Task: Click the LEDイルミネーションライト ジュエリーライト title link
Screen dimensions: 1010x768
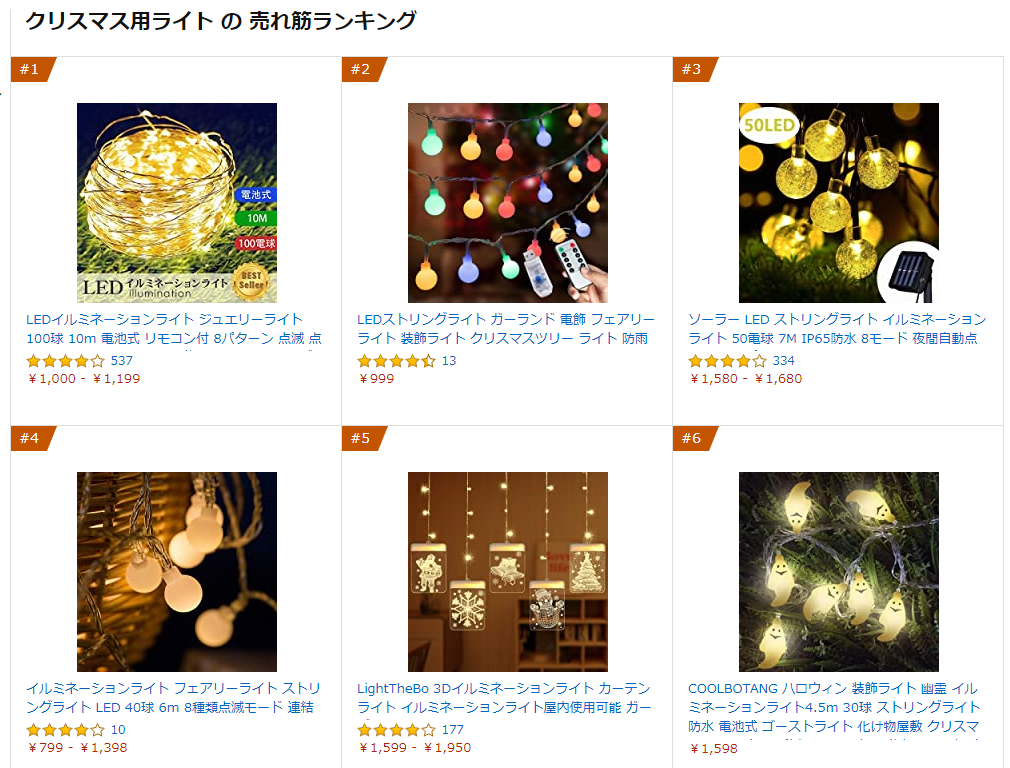Action: (174, 329)
